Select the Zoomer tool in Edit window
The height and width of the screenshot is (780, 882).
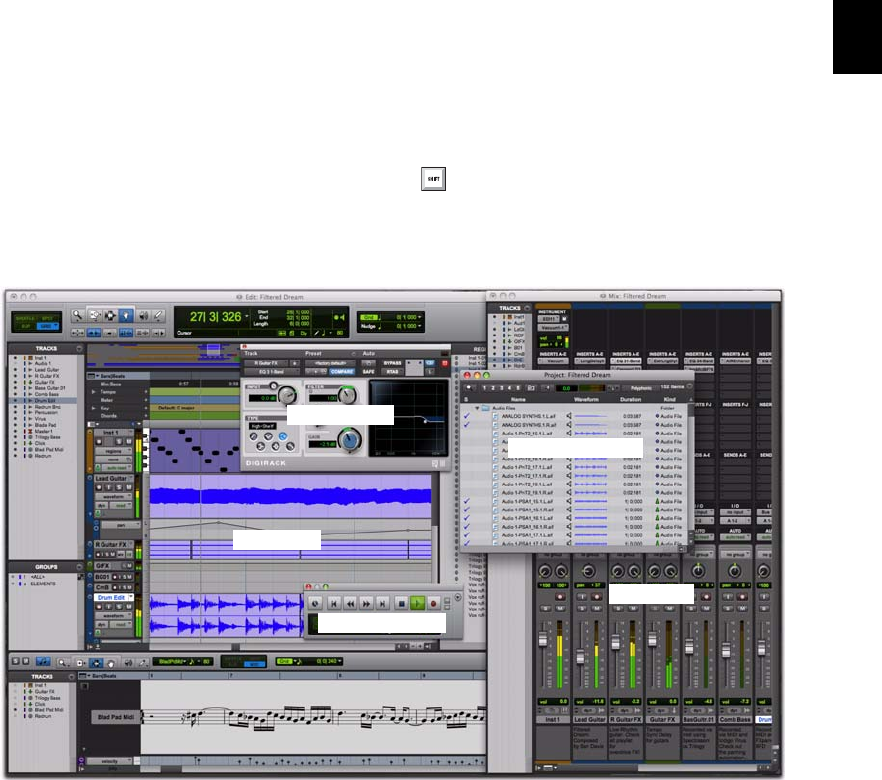point(77,315)
